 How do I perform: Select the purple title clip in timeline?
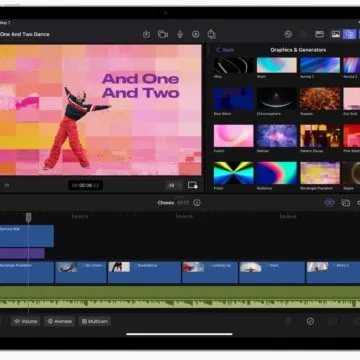(22, 253)
